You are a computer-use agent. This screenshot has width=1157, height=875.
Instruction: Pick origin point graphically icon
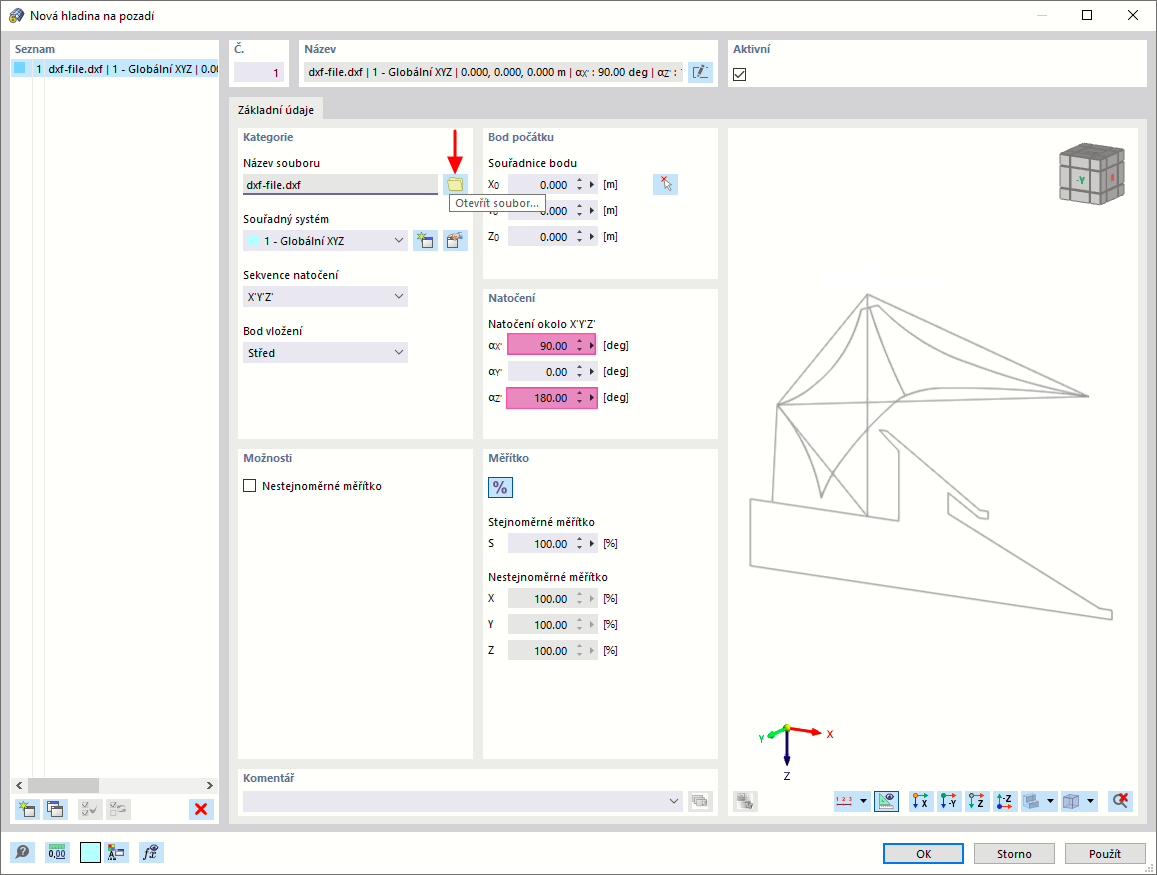[666, 184]
